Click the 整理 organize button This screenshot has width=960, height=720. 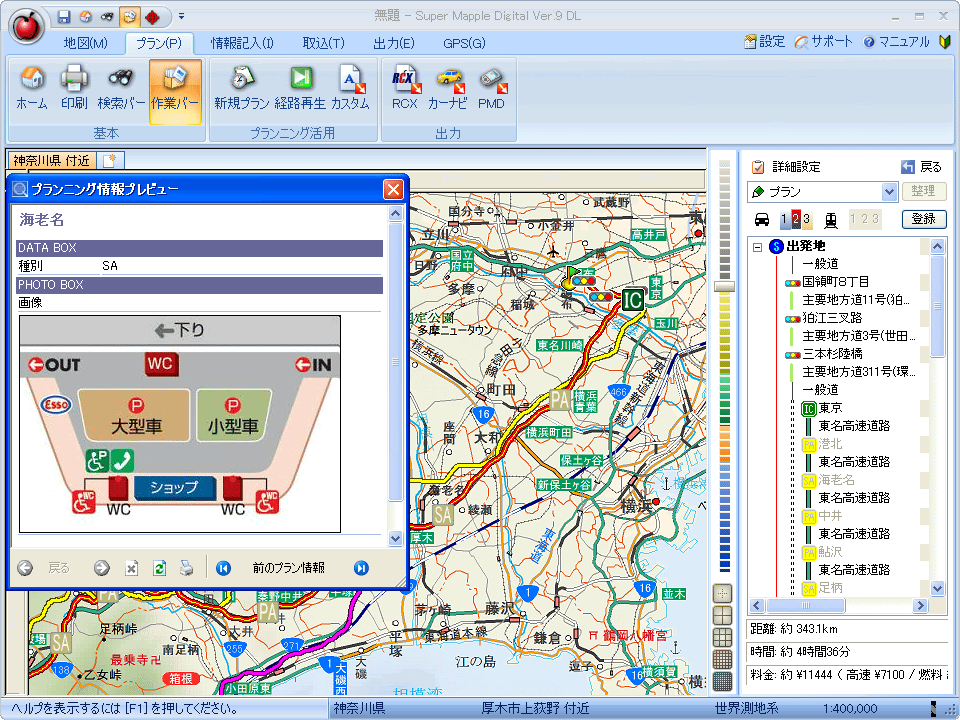(923, 191)
